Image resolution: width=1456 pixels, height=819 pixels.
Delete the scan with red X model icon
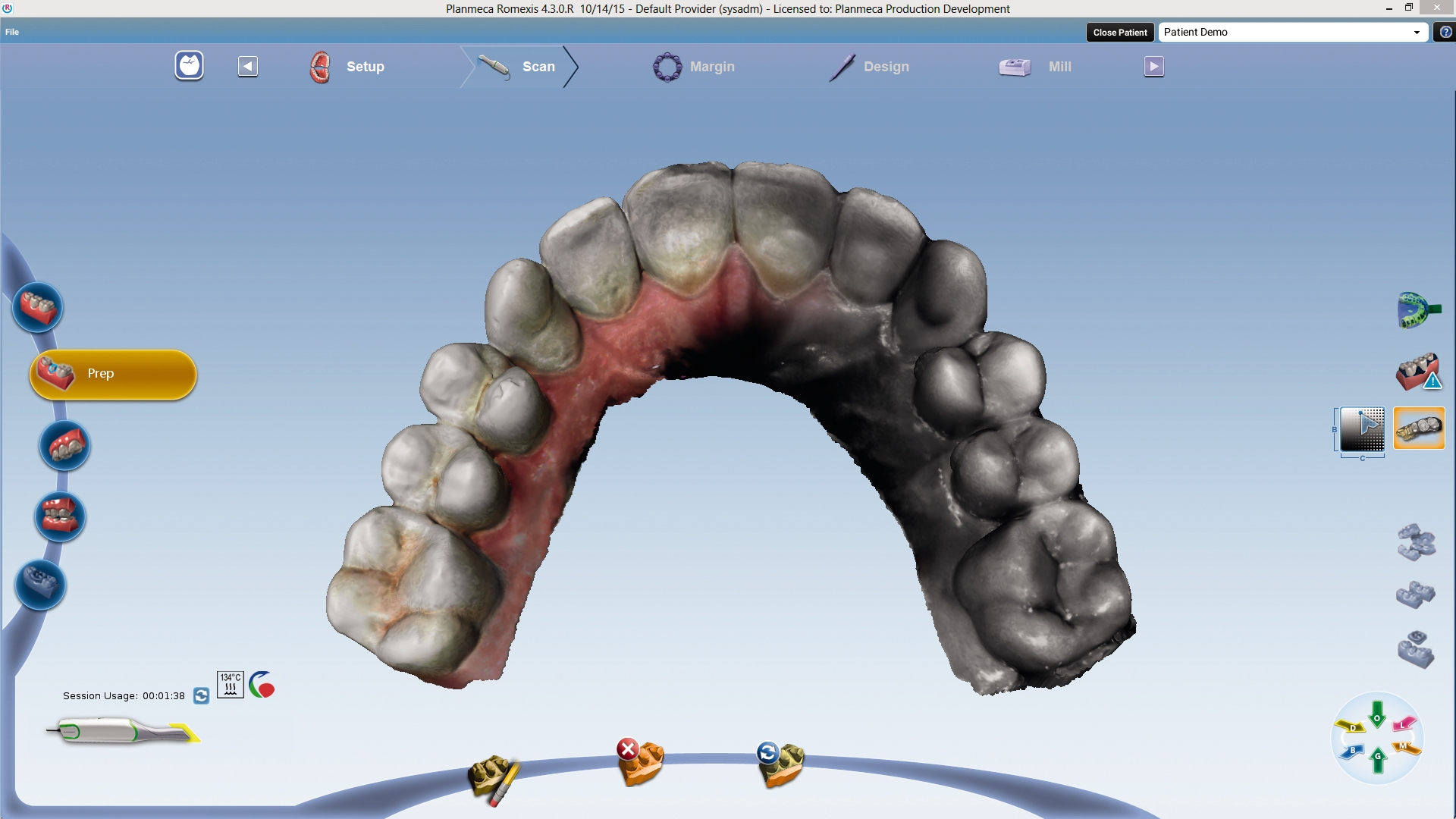[640, 762]
